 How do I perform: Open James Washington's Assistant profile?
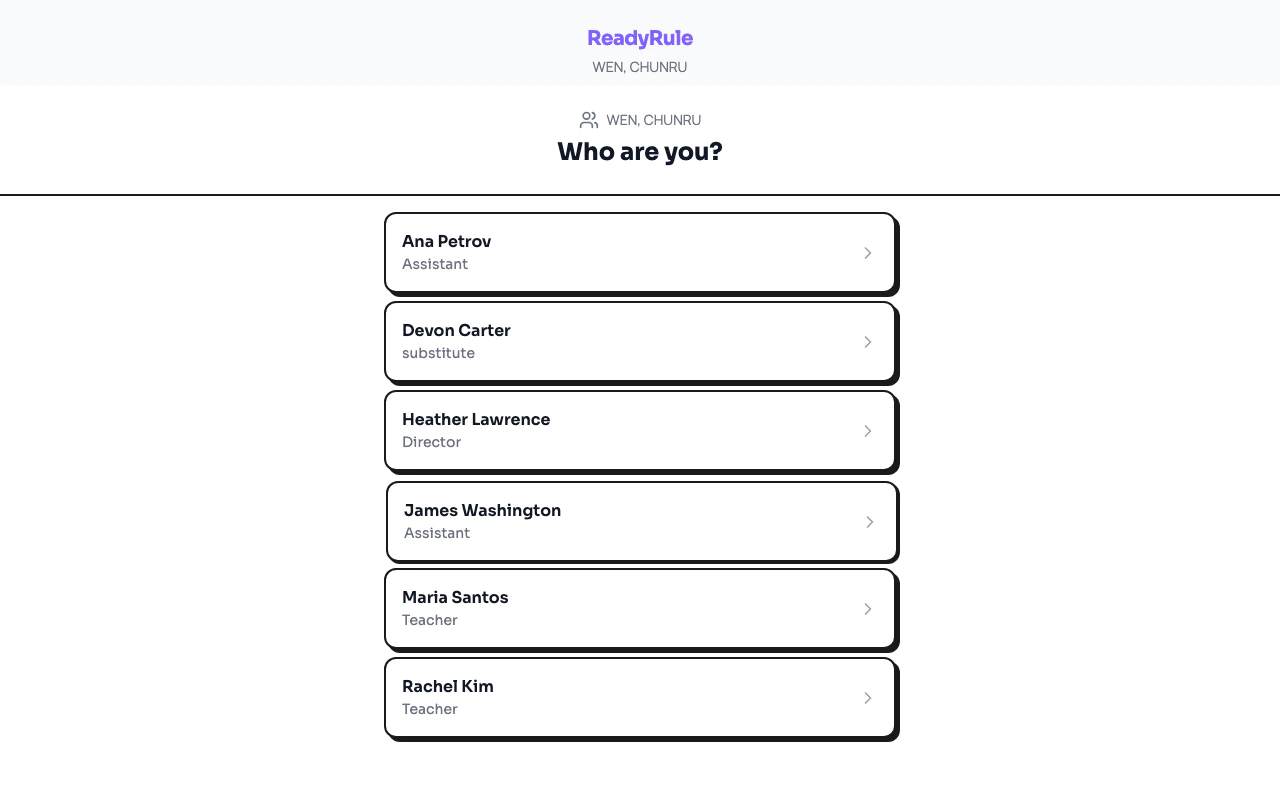(640, 521)
